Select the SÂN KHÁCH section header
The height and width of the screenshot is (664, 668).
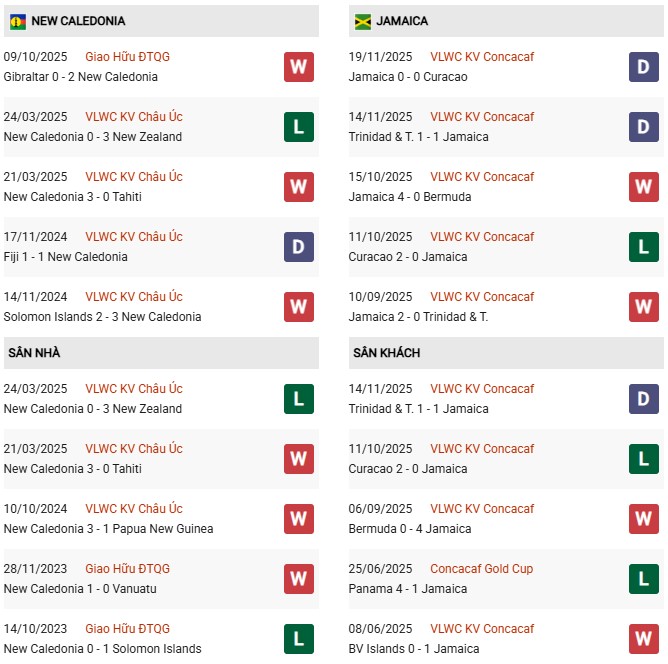[386, 353]
